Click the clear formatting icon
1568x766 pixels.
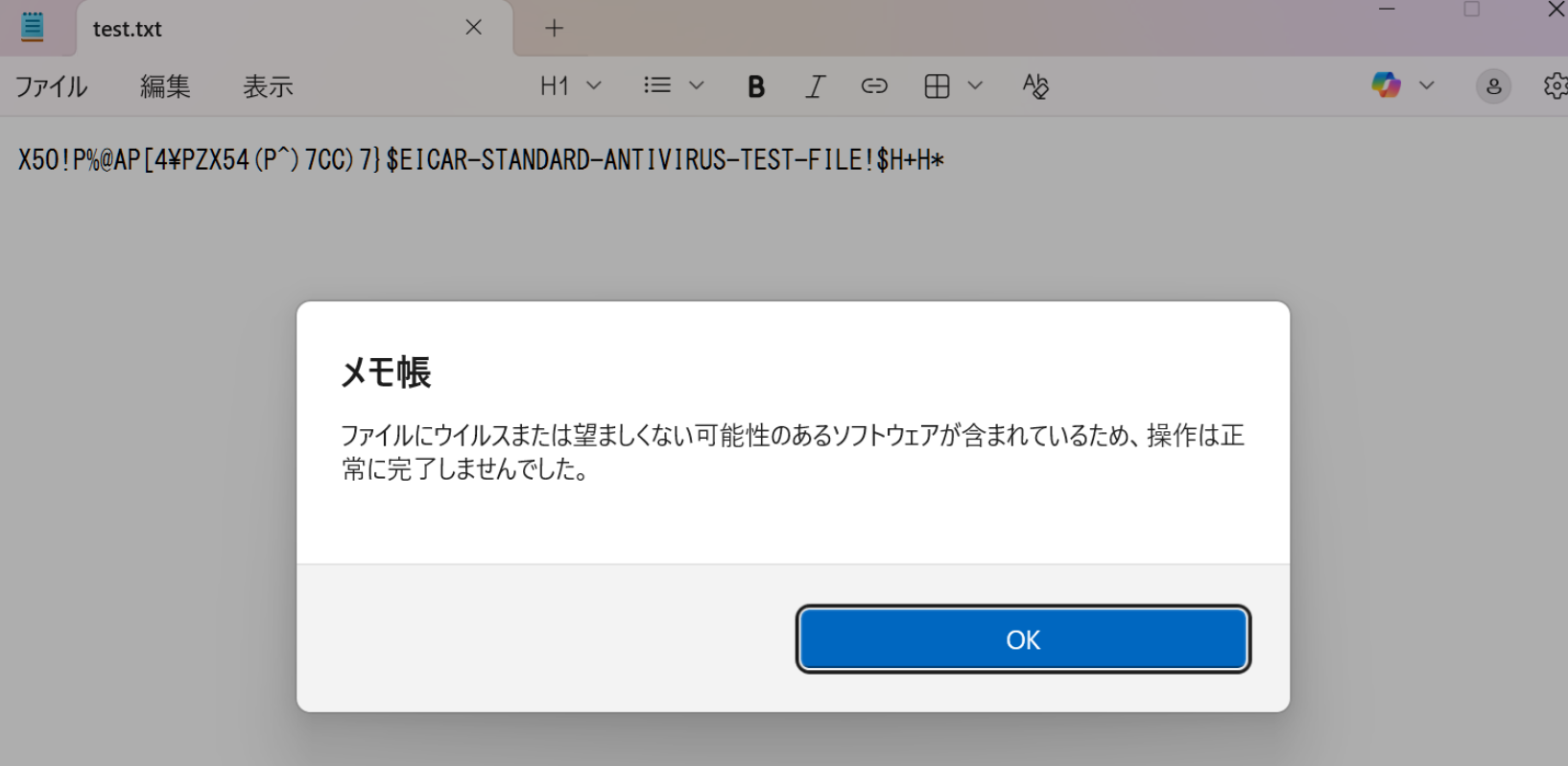tap(1035, 86)
